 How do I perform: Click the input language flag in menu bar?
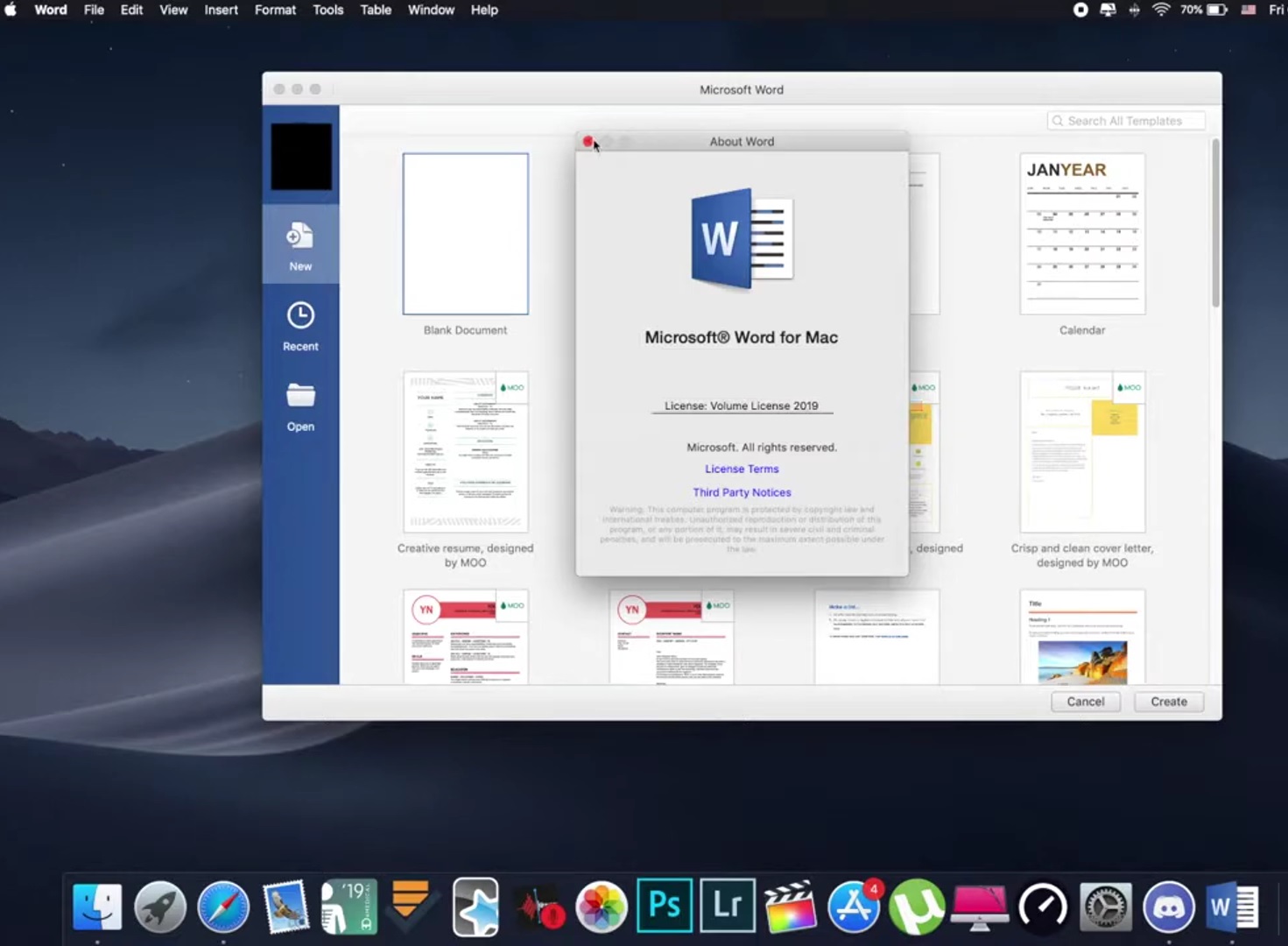(1249, 10)
